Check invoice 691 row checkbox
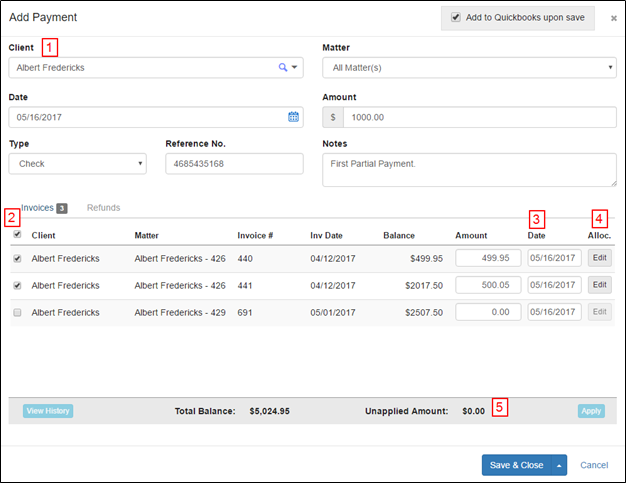626x483 pixels. coord(17,312)
